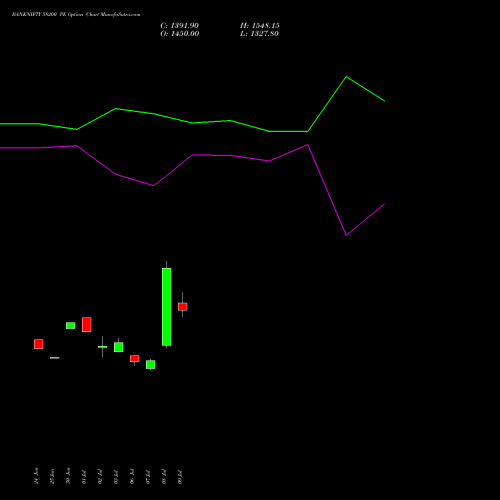This screenshot has width=500, height=500.
Task: Select the 08 Jul date label
Action: coord(164,477)
